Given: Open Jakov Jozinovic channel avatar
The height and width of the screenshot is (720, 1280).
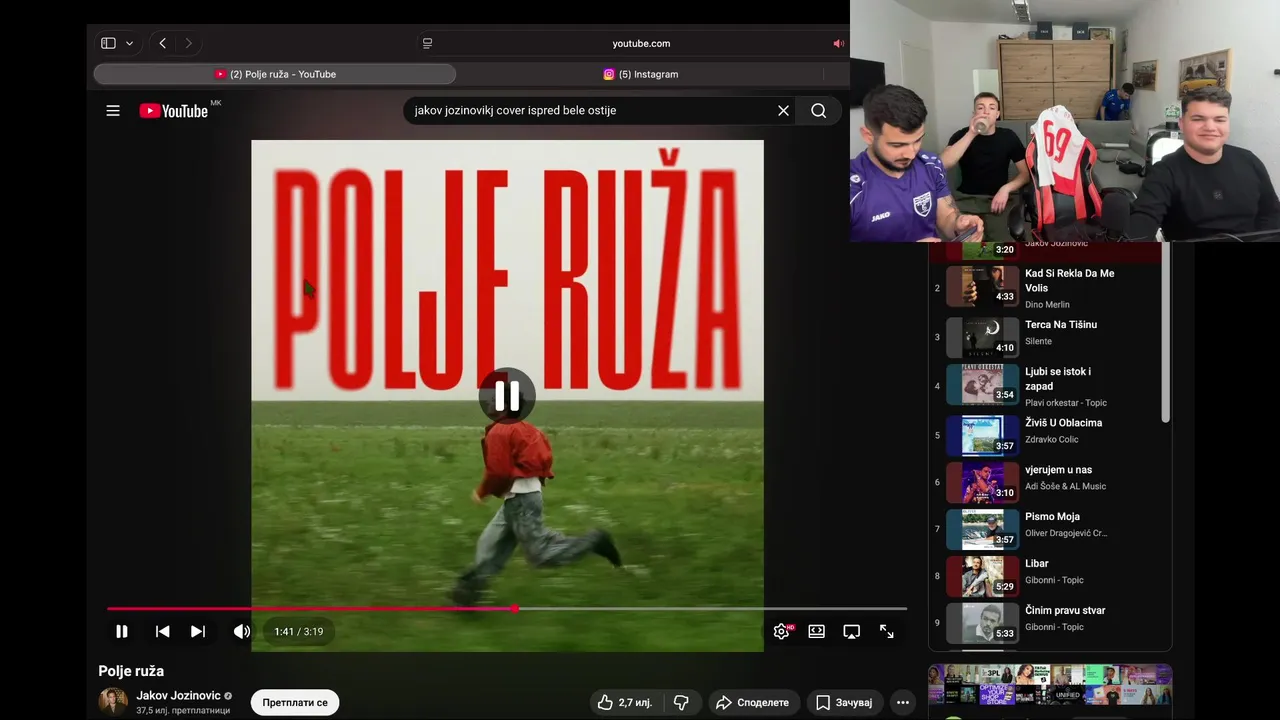Looking at the screenshot, I should (113, 702).
